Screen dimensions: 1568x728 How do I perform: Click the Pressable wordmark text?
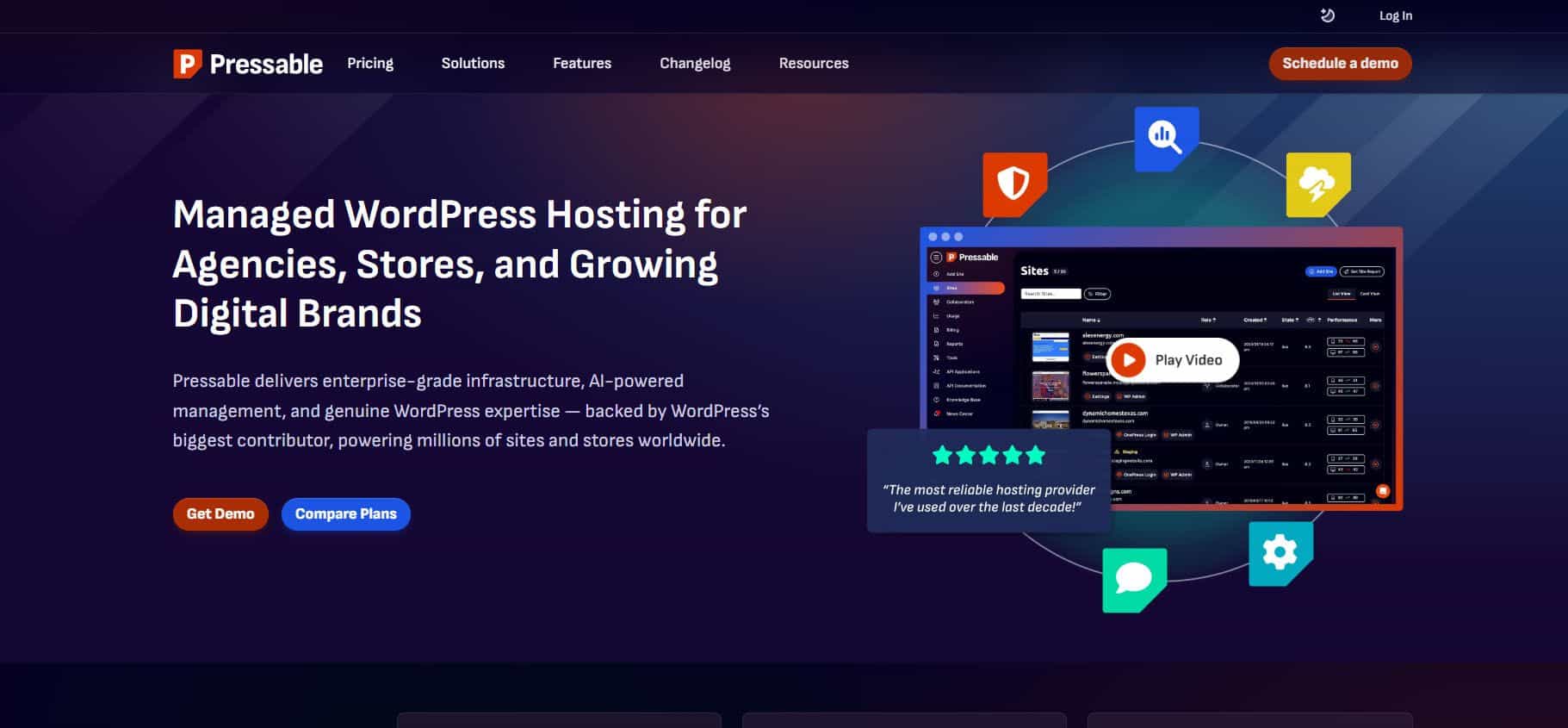pyautogui.click(x=266, y=64)
